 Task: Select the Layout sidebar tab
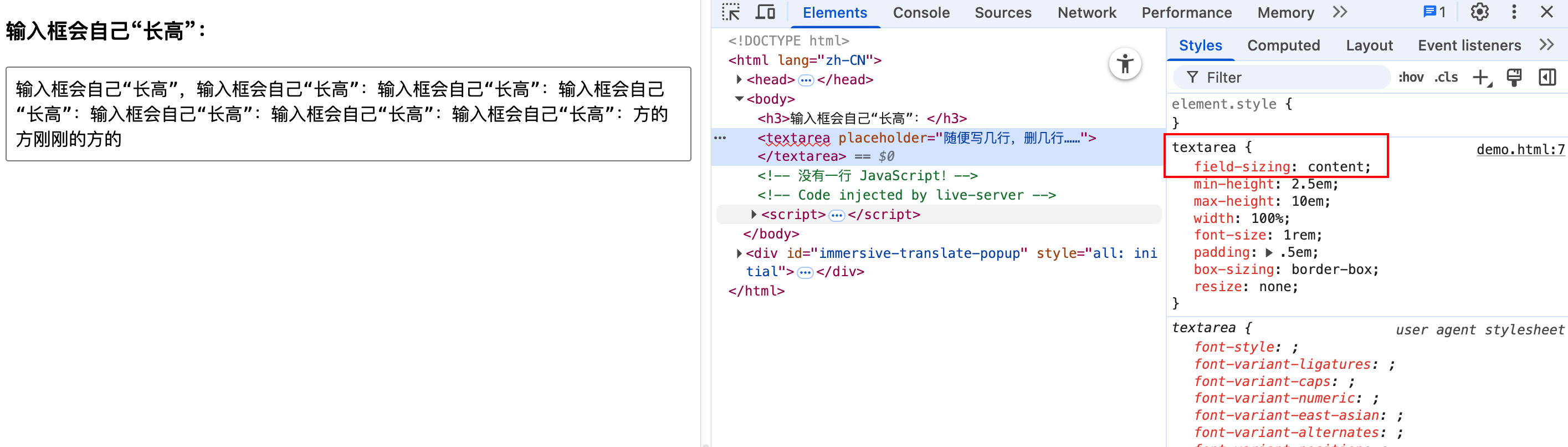(1369, 45)
